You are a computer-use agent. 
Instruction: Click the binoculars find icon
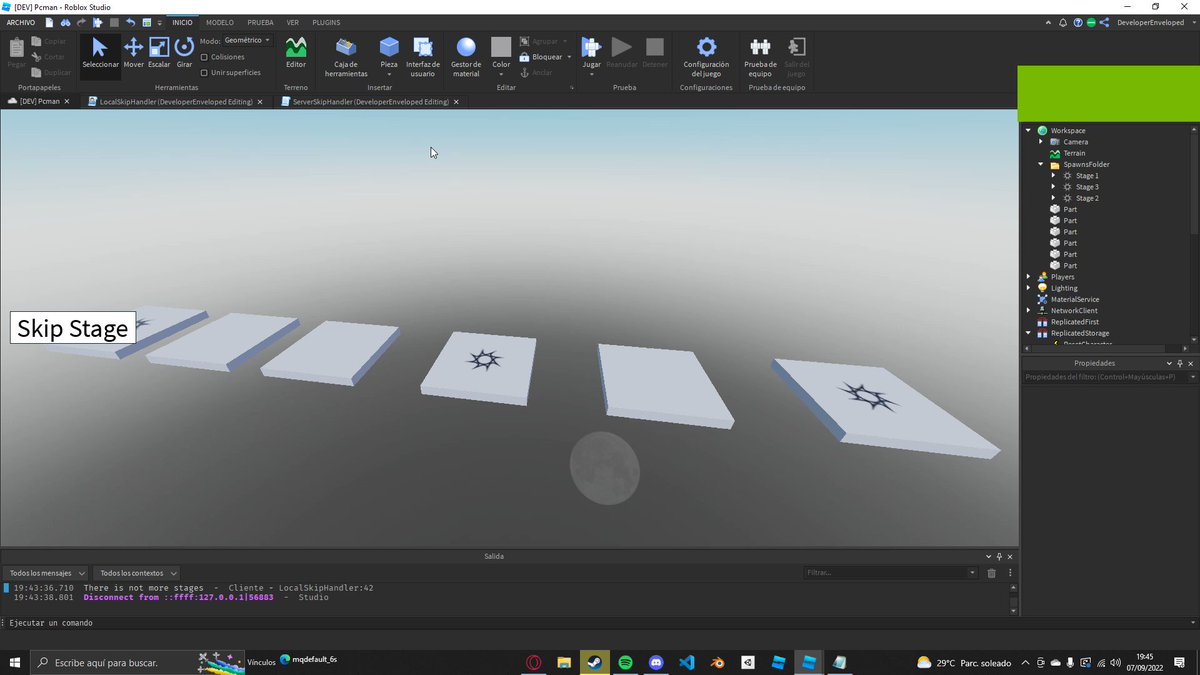66,22
